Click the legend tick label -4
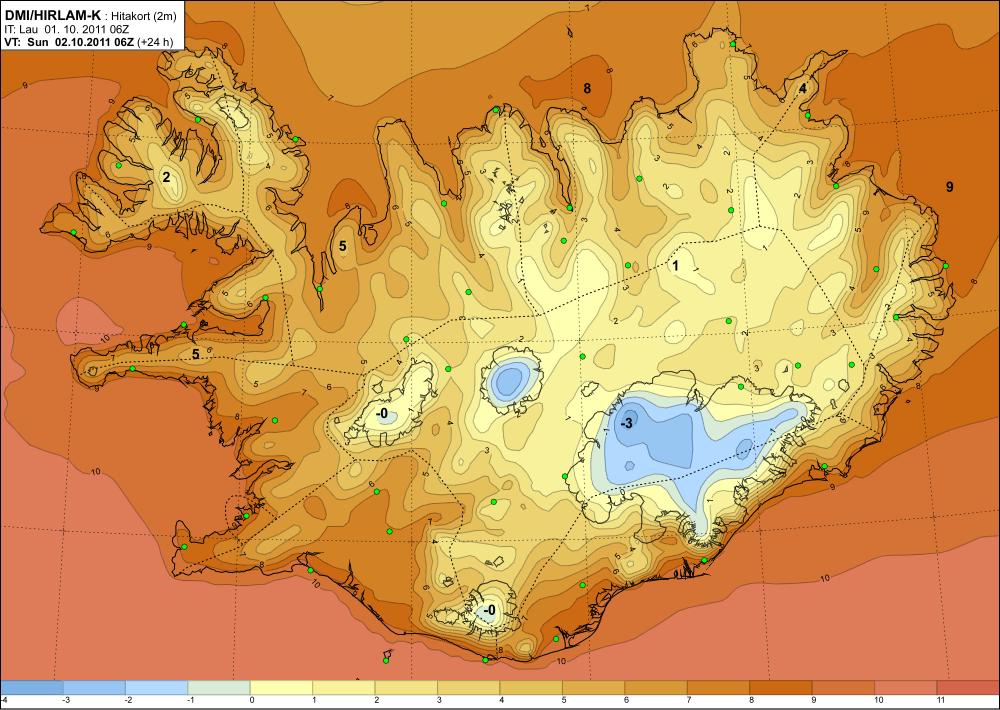Screen dimensions: 1000x710 5,700
